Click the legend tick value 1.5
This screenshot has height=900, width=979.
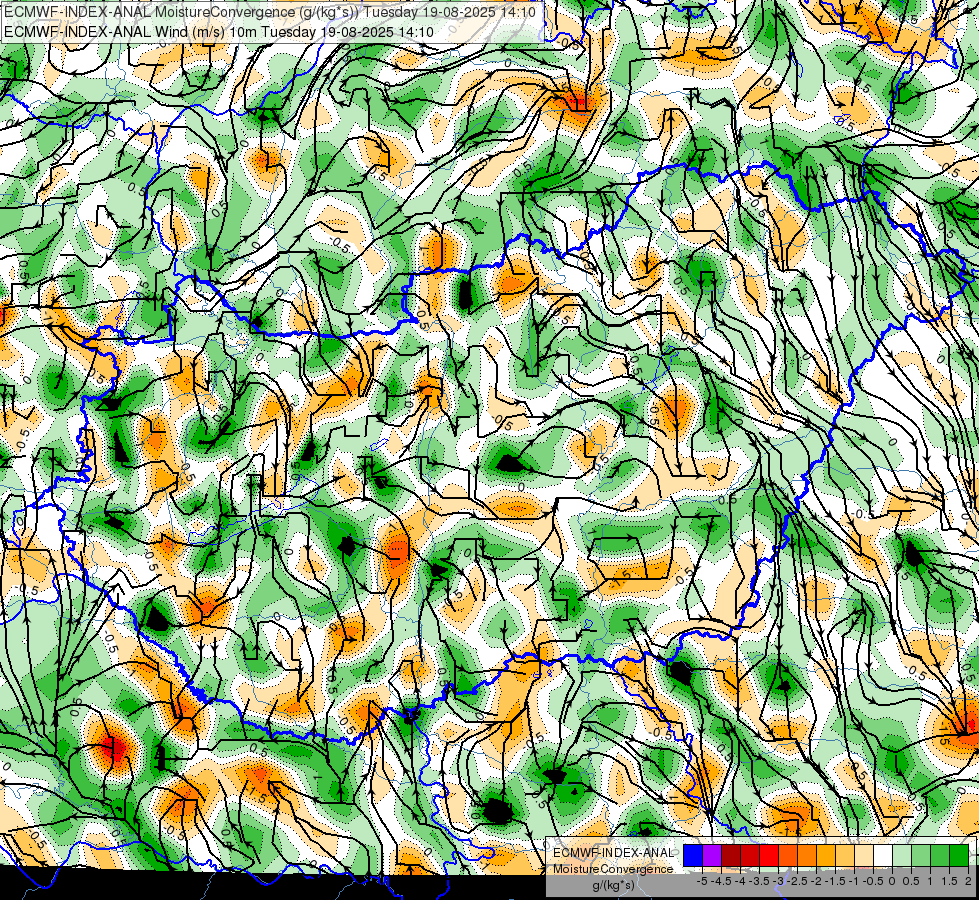coord(950,881)
